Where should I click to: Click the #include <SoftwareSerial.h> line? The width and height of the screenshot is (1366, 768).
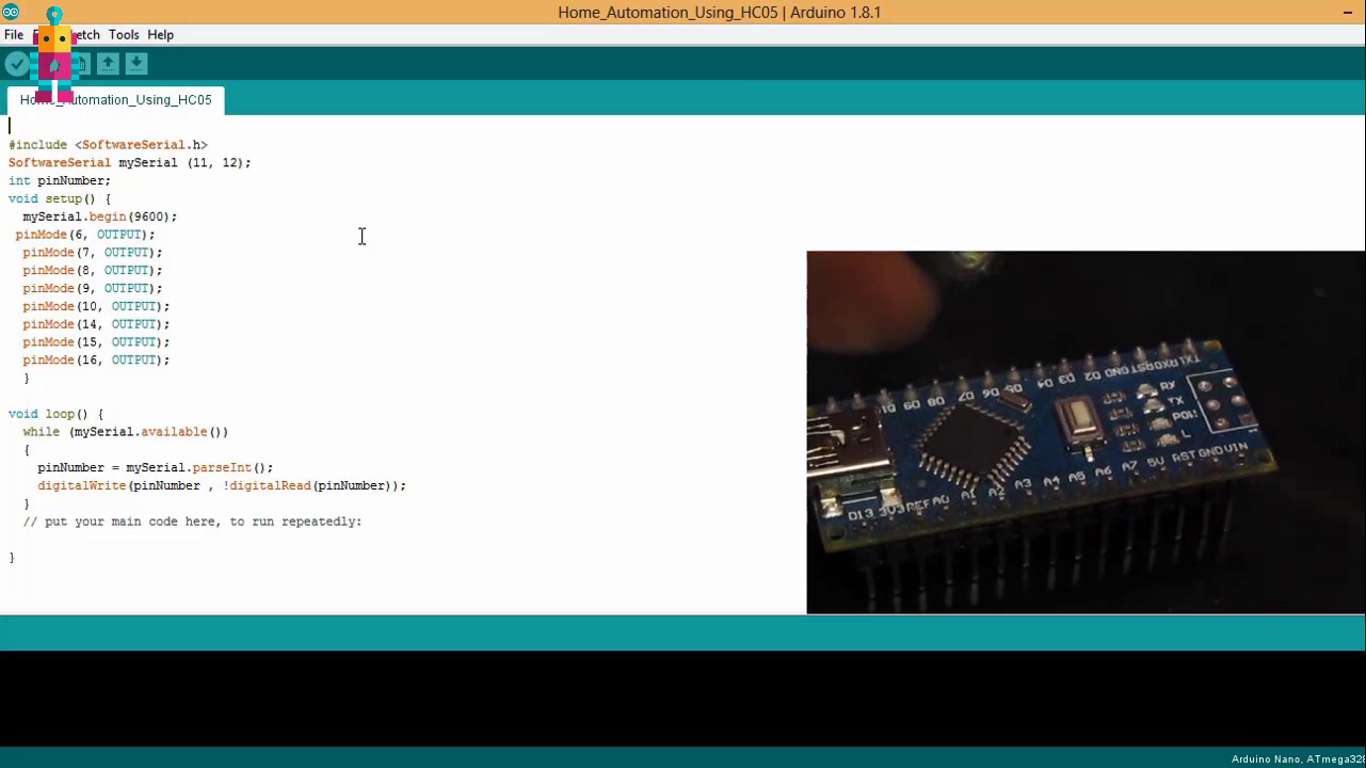pyautogui.click(x=108, y=145)
